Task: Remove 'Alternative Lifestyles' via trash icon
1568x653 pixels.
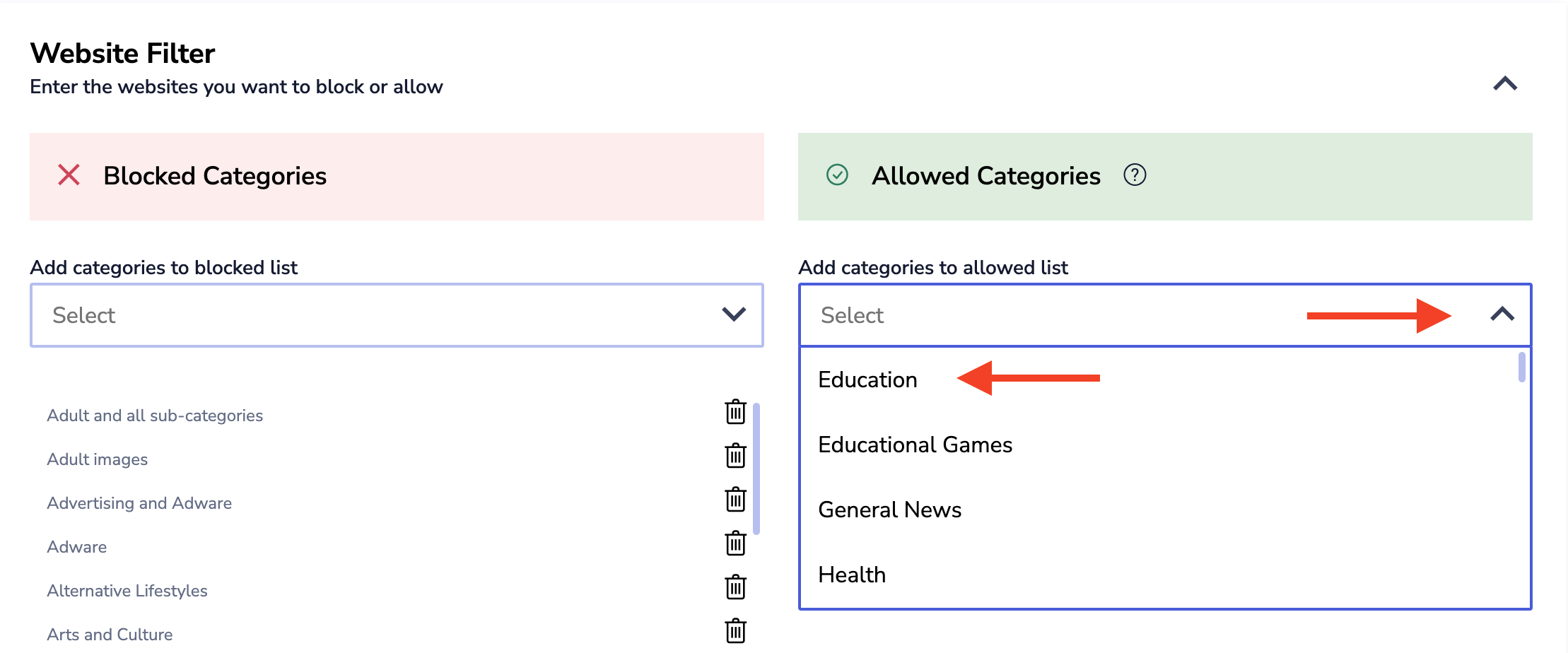Action: point(735,587)
